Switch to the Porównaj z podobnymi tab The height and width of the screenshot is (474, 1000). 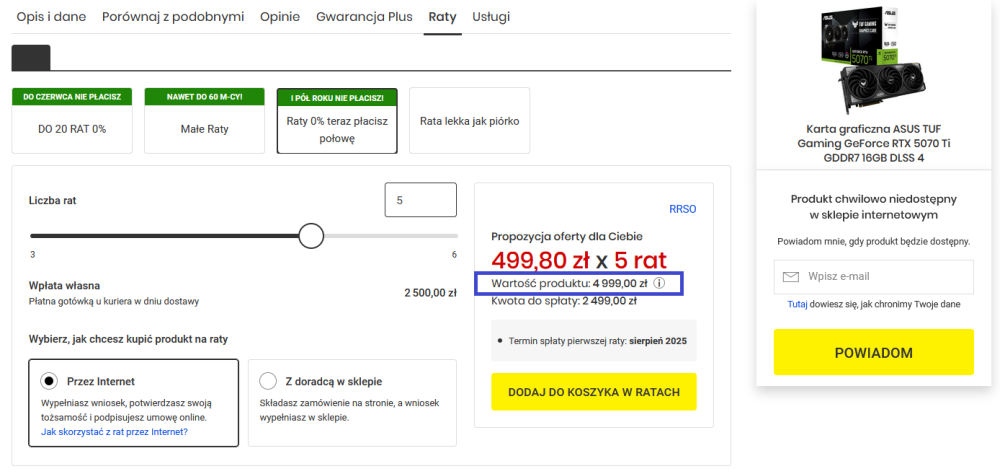point(173,17)
